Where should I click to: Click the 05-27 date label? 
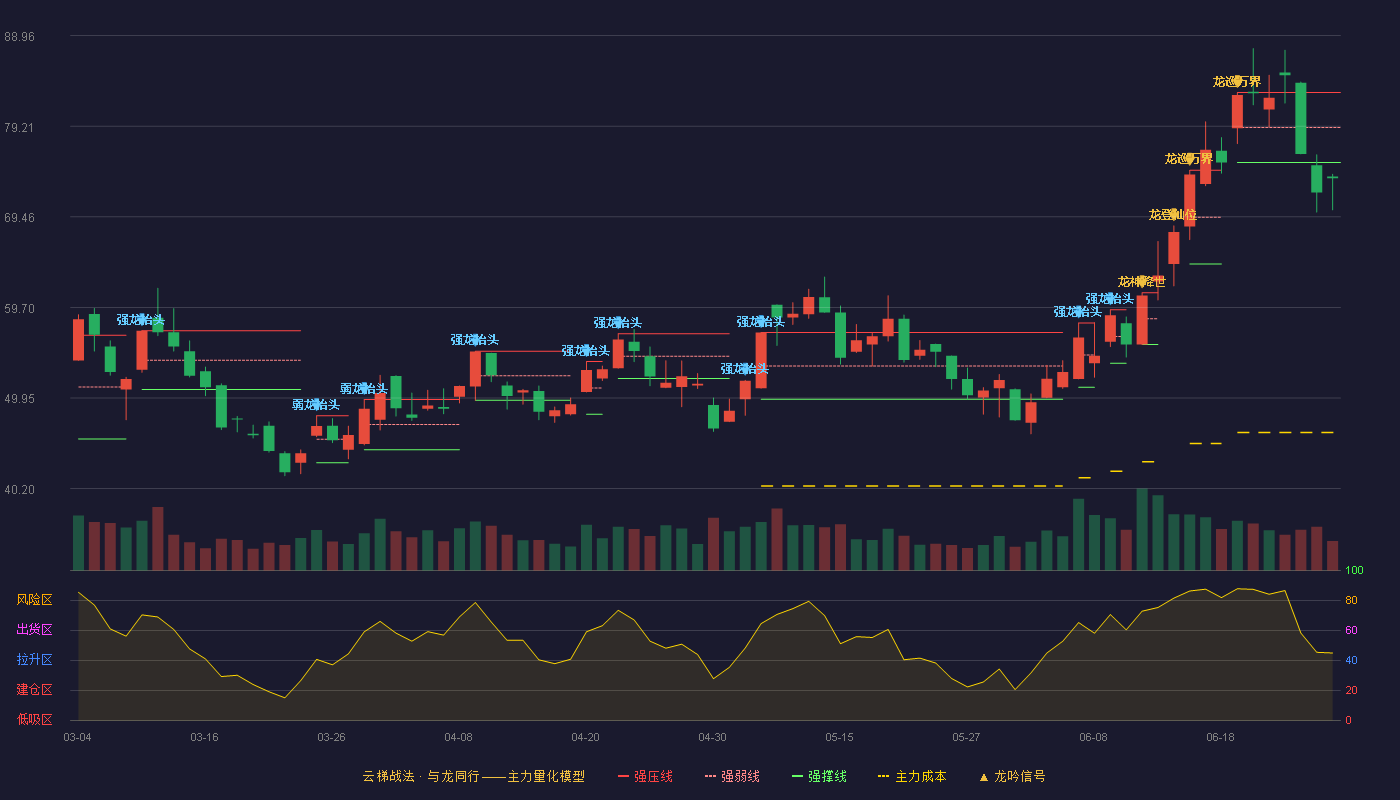[x=967, y=737]
